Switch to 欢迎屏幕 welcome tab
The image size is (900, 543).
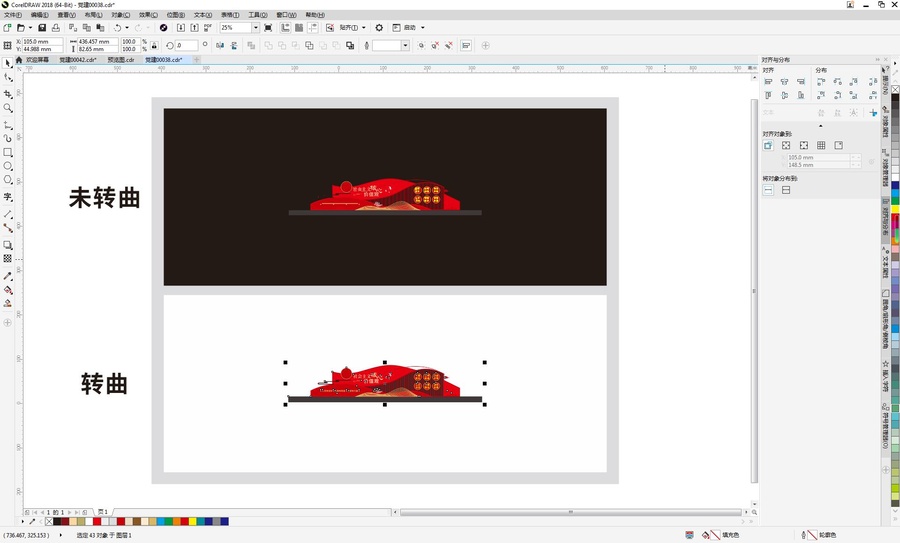(37, 60)
